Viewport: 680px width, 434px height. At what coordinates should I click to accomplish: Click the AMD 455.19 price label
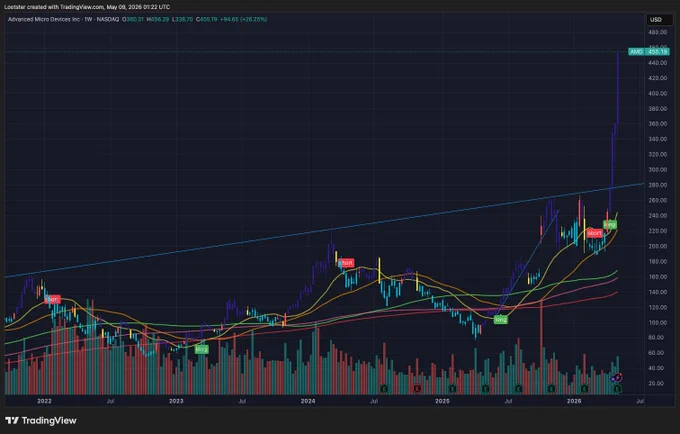click(649, 52)
